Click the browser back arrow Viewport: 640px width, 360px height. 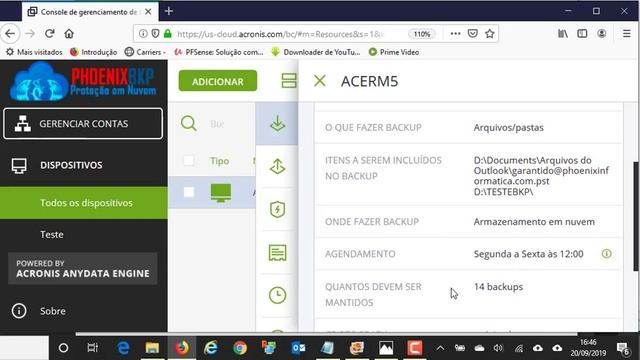pyautogui.click(x=11, y=33)
